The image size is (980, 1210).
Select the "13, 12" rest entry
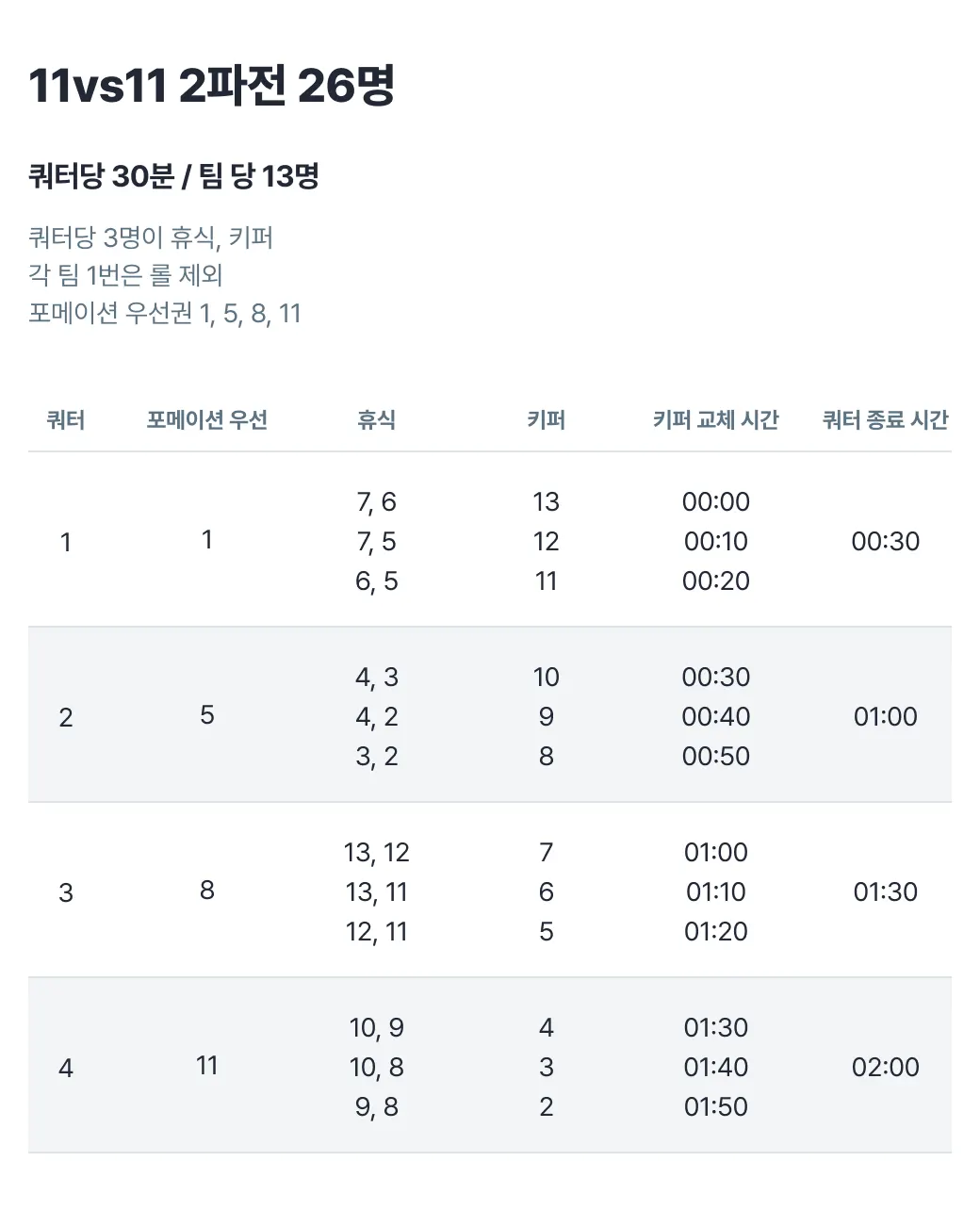click(377, 853)
